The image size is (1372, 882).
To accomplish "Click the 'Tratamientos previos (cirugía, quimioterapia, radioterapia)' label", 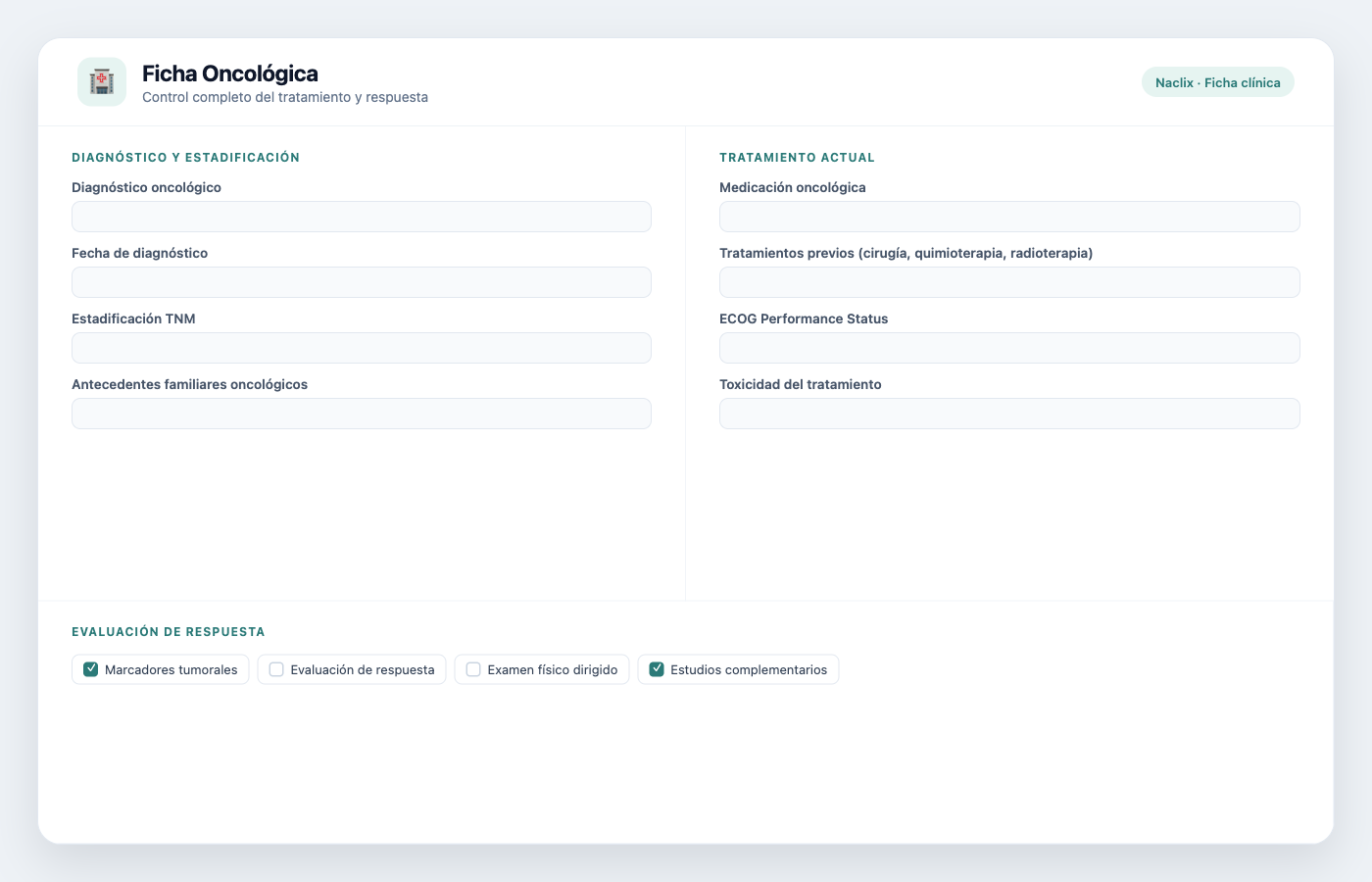I will coord(906,253).
